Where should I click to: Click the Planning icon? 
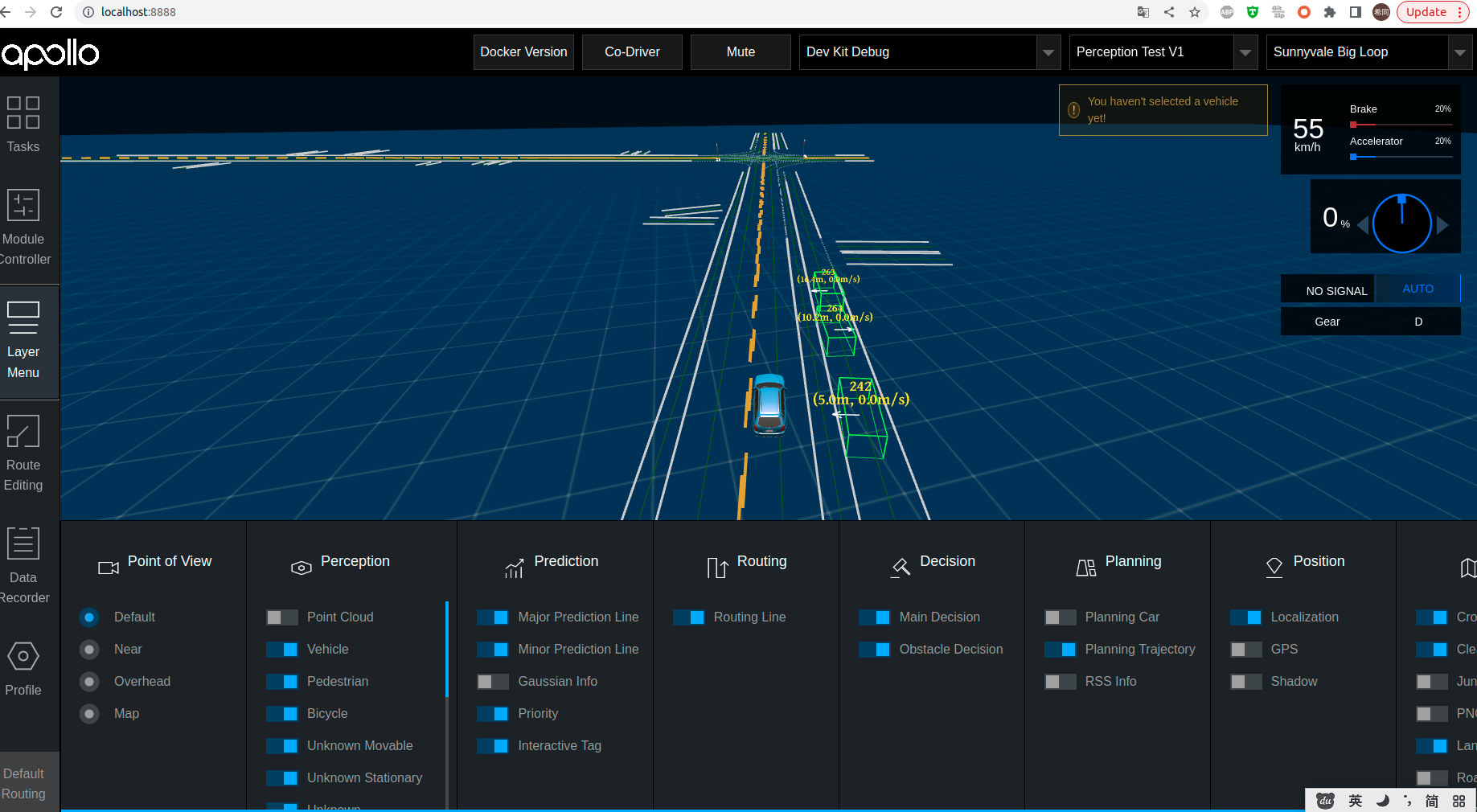[1086, 568]
